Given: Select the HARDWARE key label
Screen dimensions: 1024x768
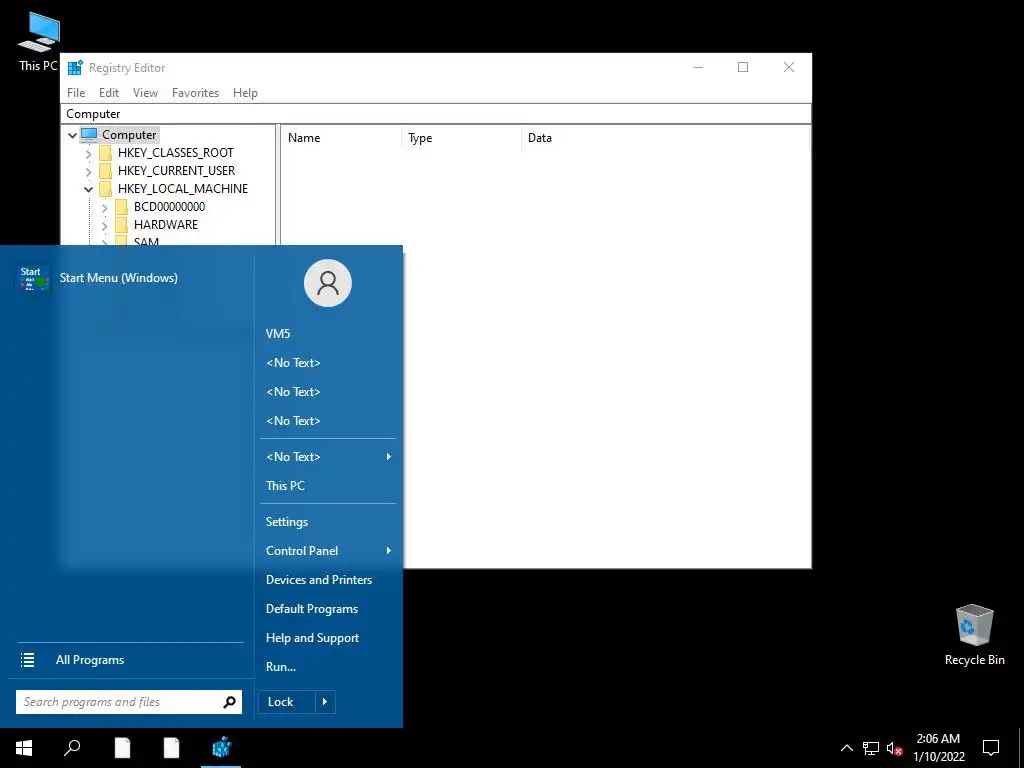Looking at the screenshot, I should [166, 225].
